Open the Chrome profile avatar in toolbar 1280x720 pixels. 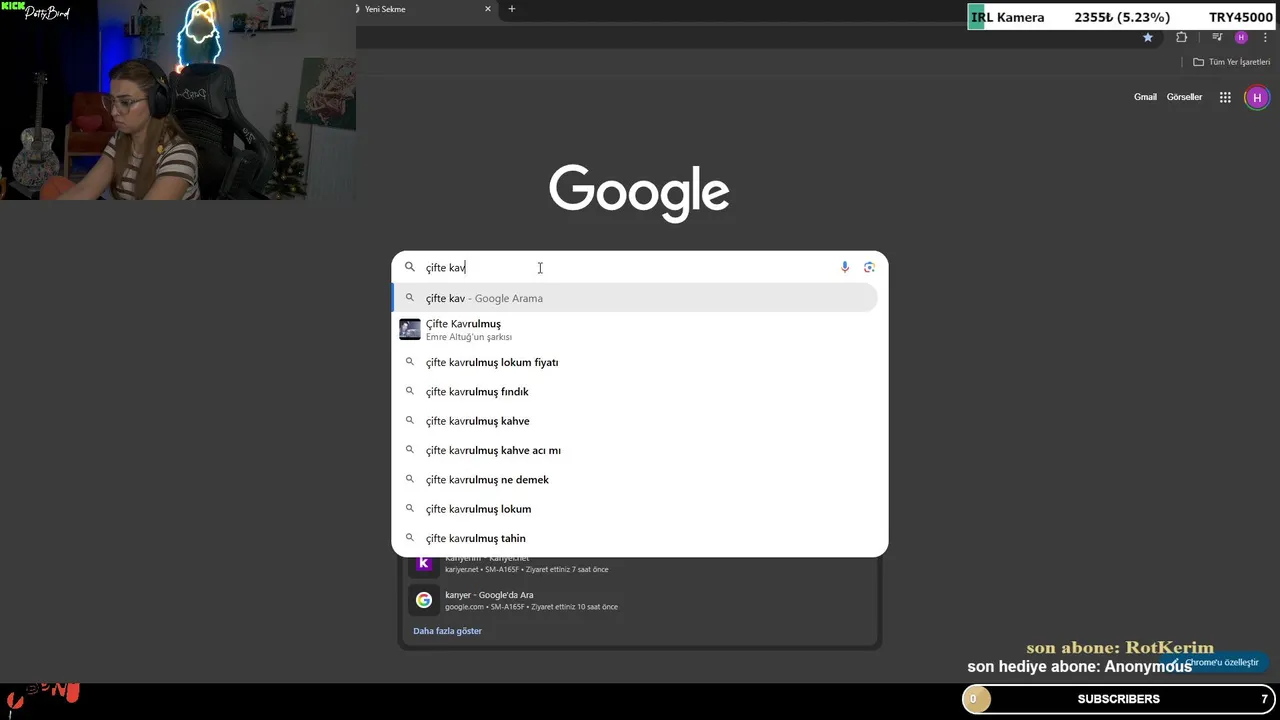point(1241,37)
